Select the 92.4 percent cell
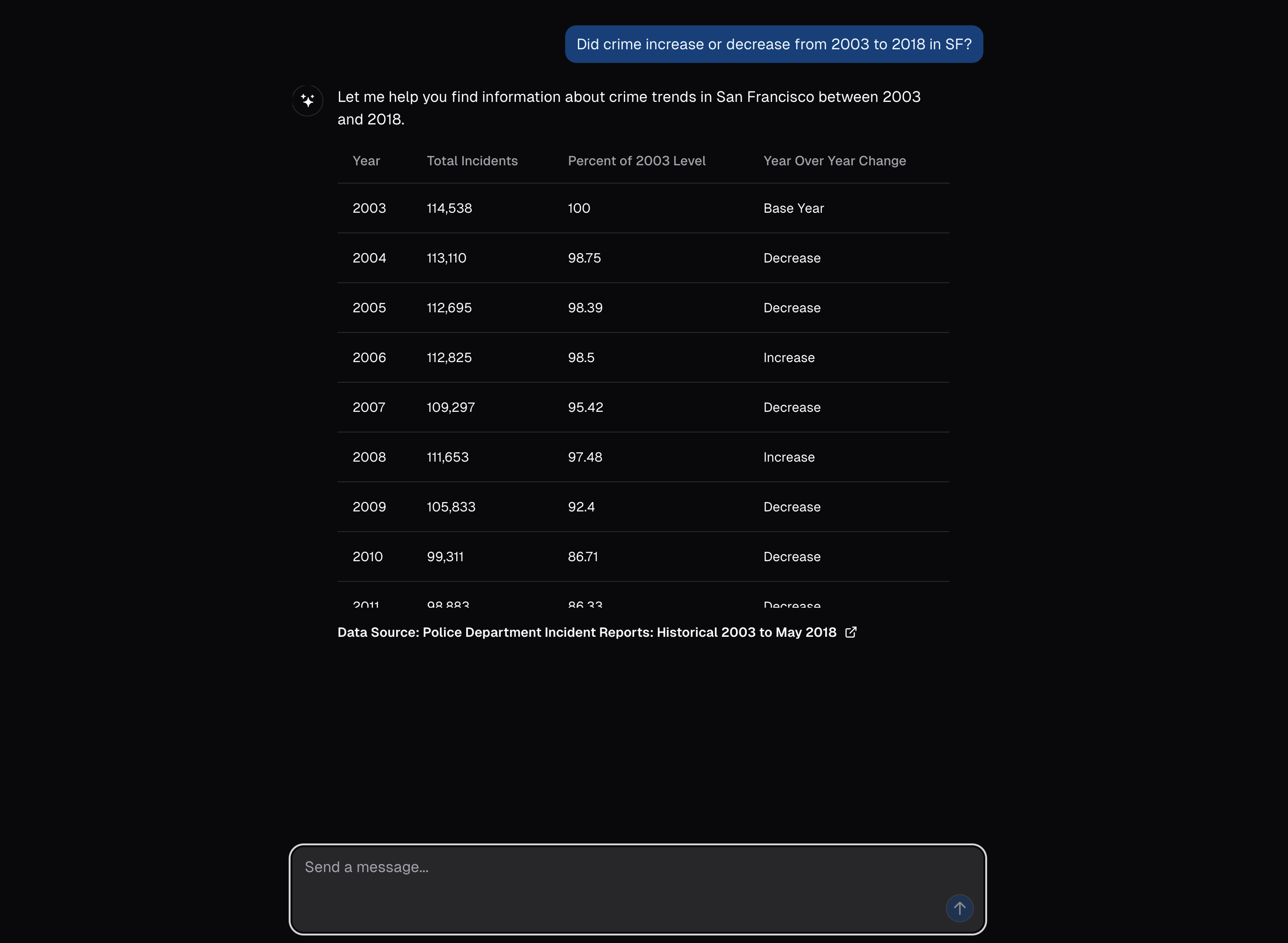1288x943 pixels. (581, 506)
